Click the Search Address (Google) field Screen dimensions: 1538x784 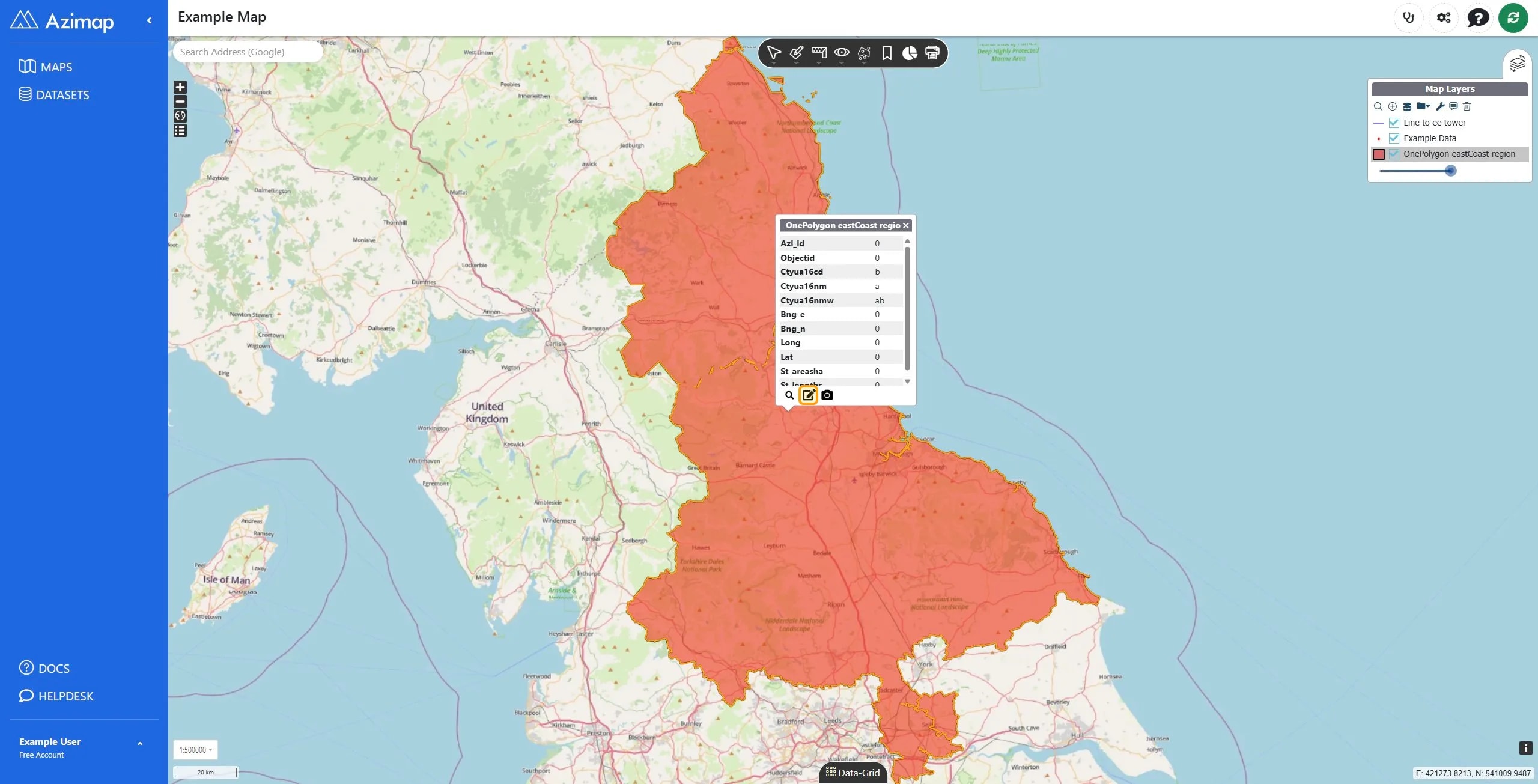(248, 52)
